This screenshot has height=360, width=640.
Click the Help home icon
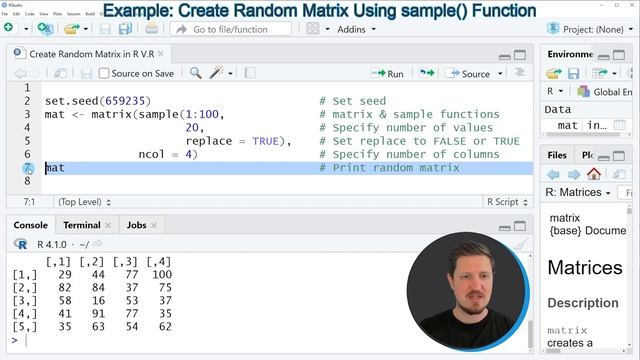click(594, 174)
